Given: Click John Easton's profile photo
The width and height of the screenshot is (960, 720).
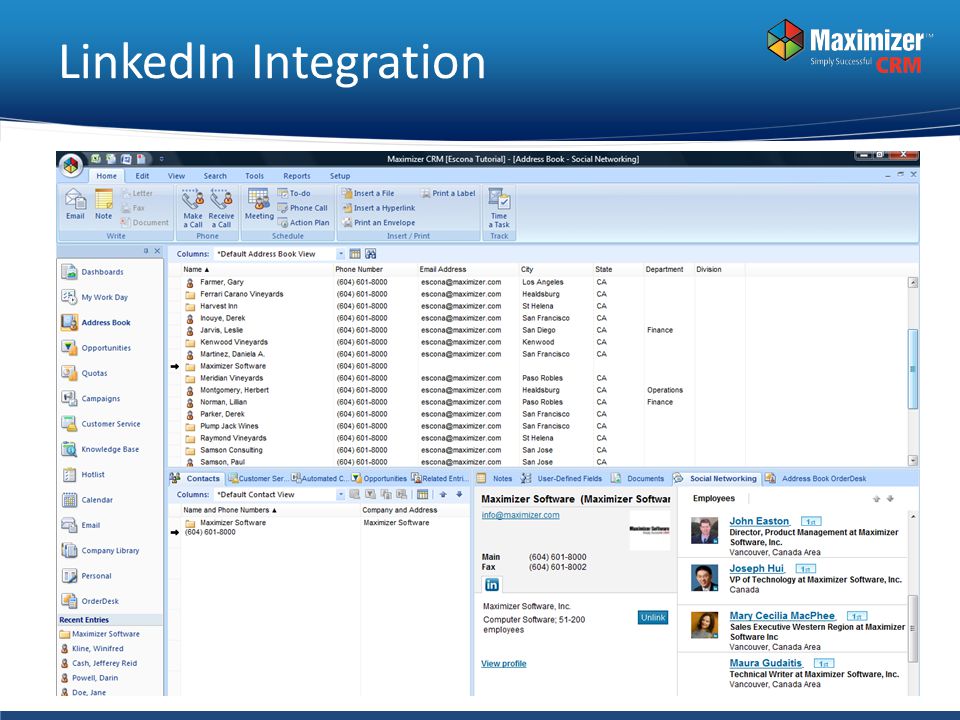Looking at the screenshot, I should click(x=705, y=531).
